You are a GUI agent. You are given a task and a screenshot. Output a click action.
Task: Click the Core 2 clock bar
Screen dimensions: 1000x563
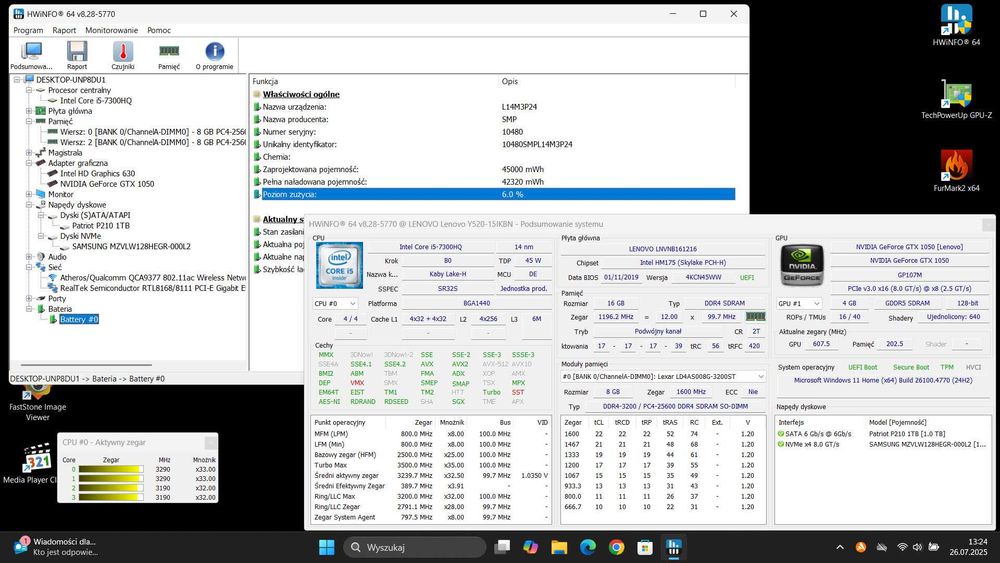coord(110,488)
